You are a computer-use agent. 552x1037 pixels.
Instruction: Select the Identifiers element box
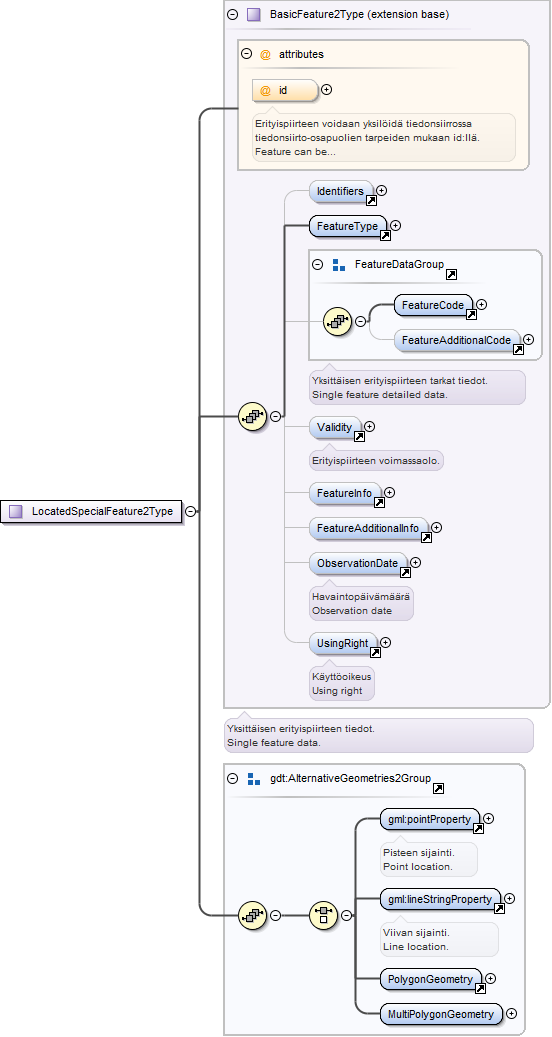(340, 190)
